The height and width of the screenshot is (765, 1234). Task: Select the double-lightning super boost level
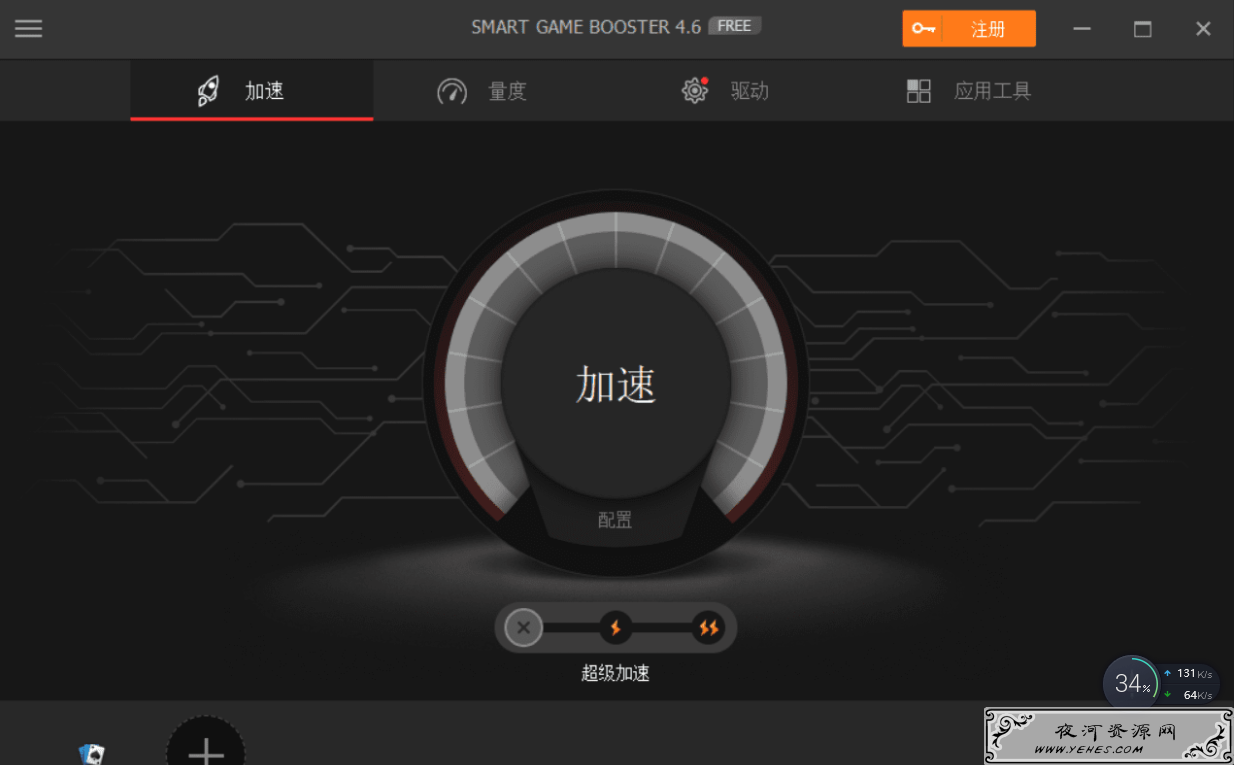click(x=708, y=628)
